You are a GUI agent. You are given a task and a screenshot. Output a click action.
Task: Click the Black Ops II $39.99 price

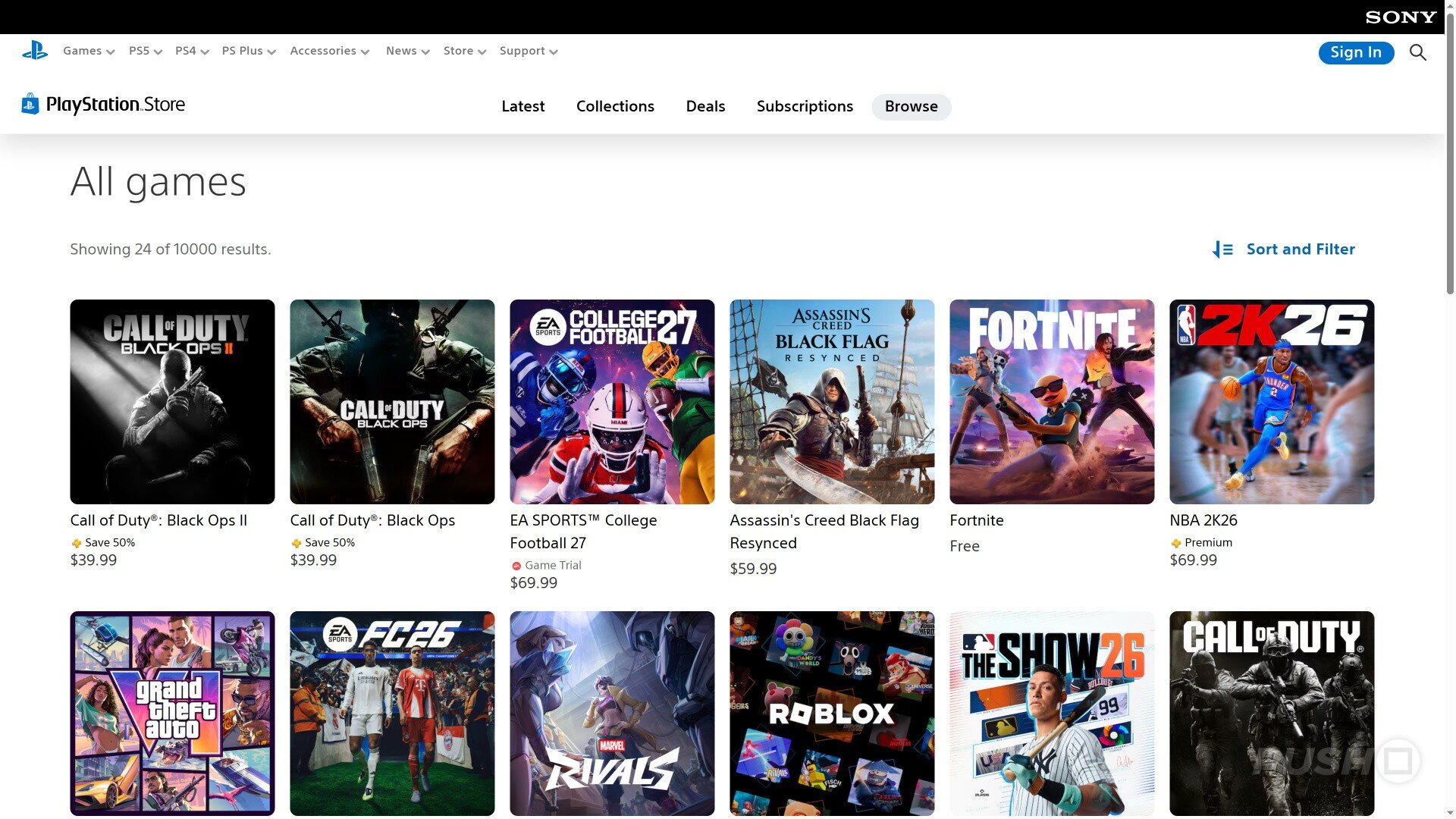pyautogui.click(x=93, y=560)
